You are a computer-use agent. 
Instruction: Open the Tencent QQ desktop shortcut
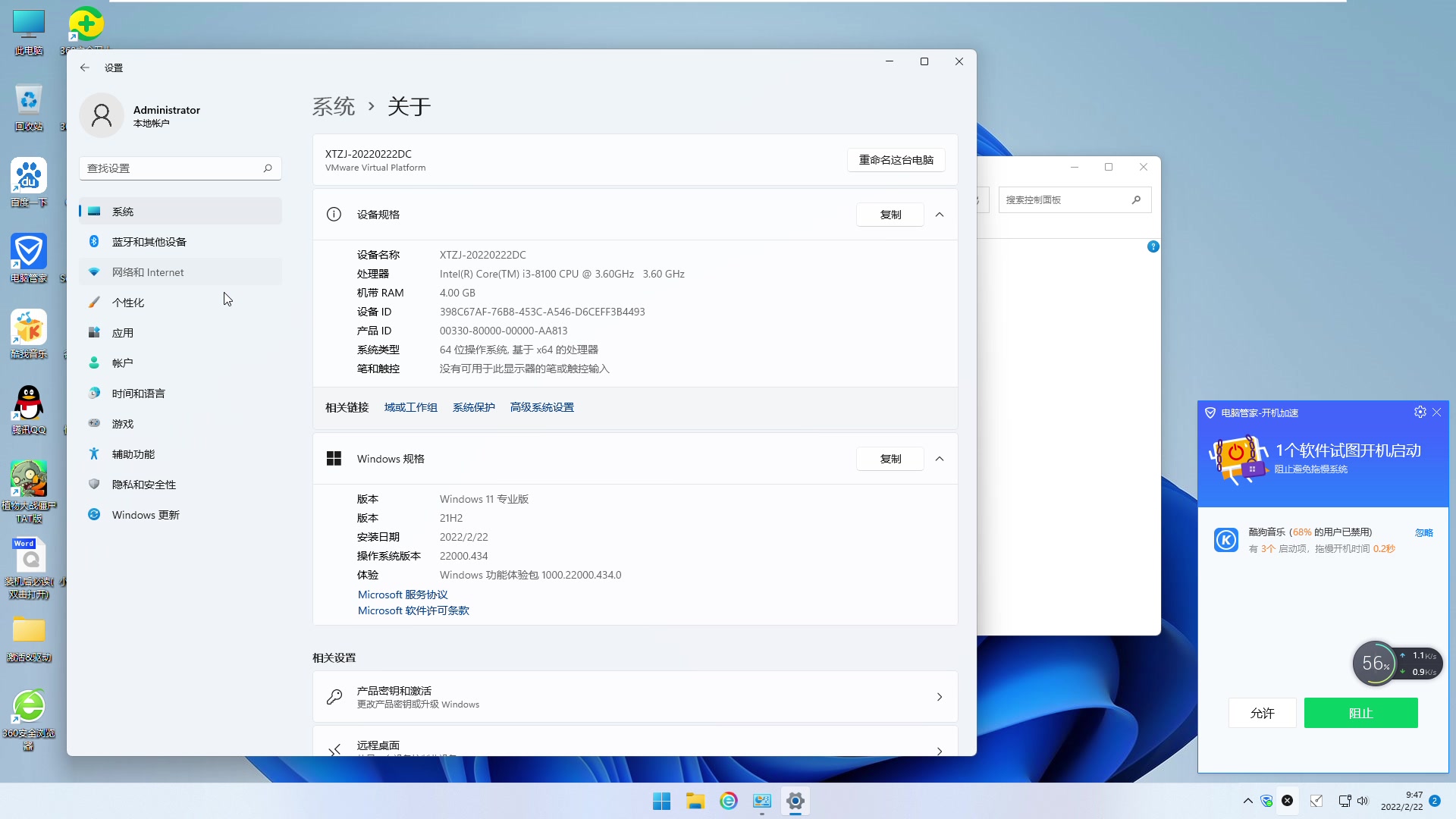pyautogui.click(x=29, y=410)
